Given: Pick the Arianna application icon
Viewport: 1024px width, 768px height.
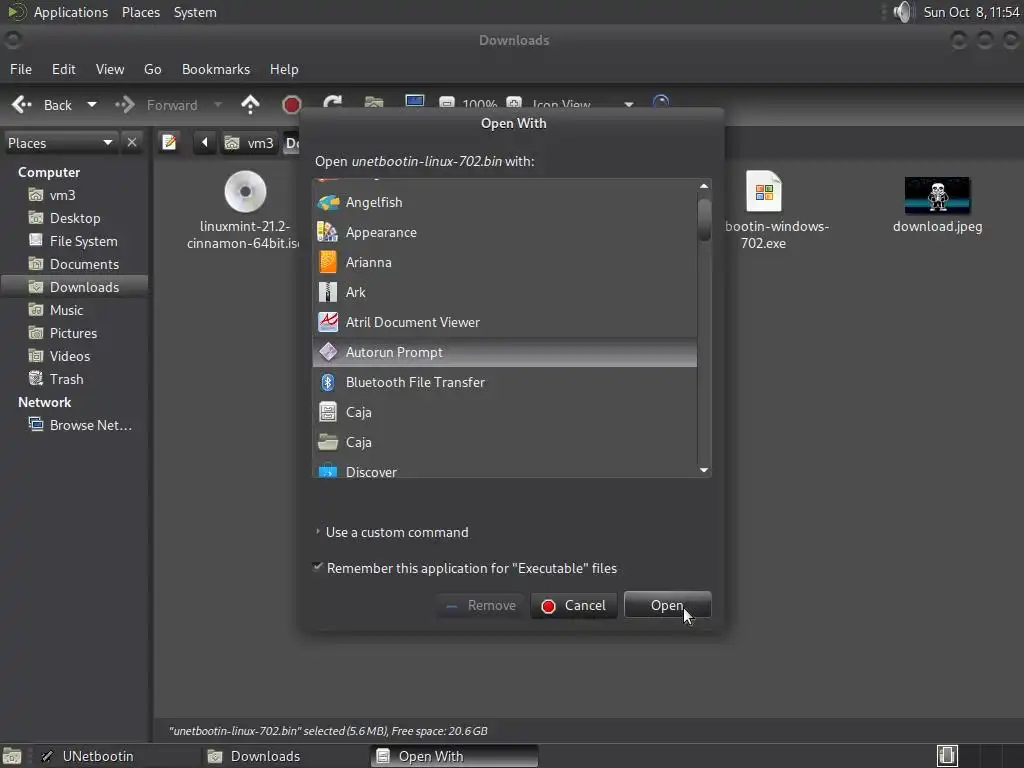Looking at the screenshot, I should tap(328, 263).
